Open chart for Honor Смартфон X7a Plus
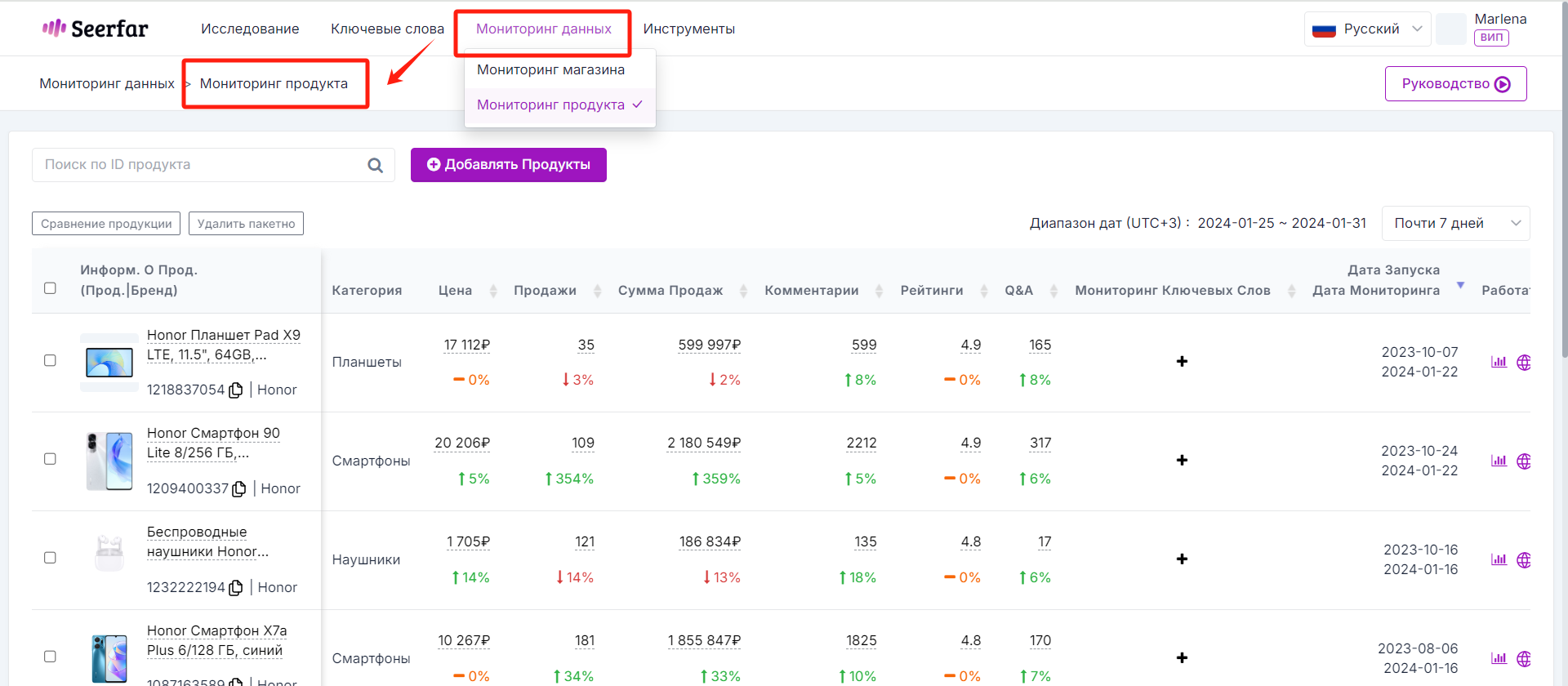 pyautogui.click(x=1499, y=658)
